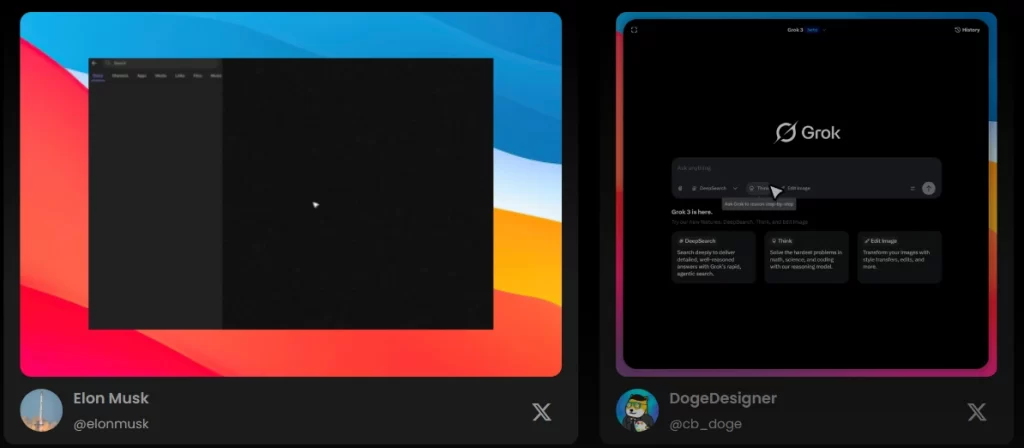Open History in the Grok window
Viewport: 1024px width, 448px height.
[x=967, y=30]
